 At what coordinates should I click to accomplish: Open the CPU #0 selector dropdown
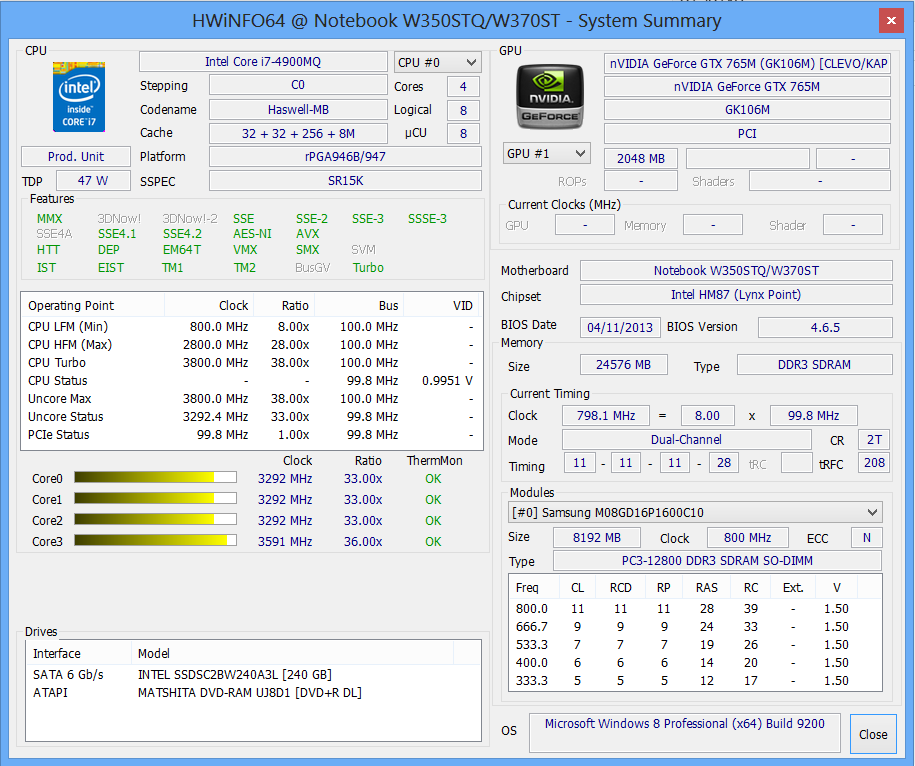point(438,62)
